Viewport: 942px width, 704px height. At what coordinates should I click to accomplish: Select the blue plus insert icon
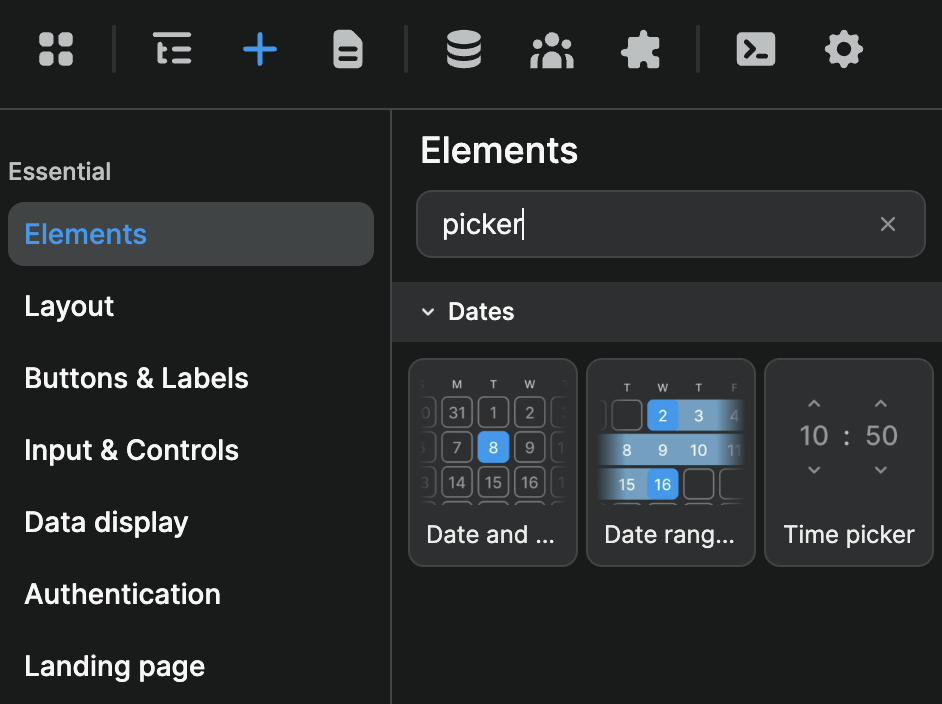click(260, 49)
